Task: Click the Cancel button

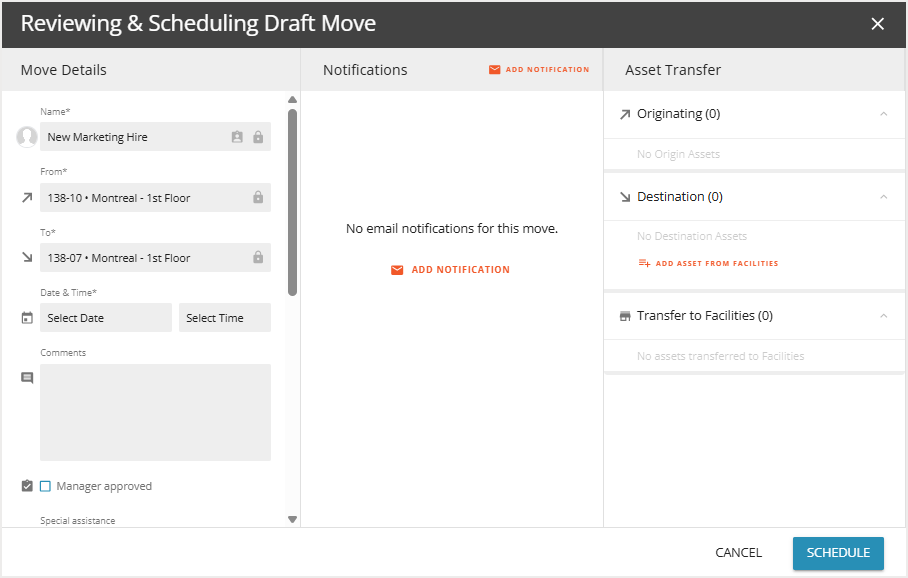Action: tap(738, 553)
